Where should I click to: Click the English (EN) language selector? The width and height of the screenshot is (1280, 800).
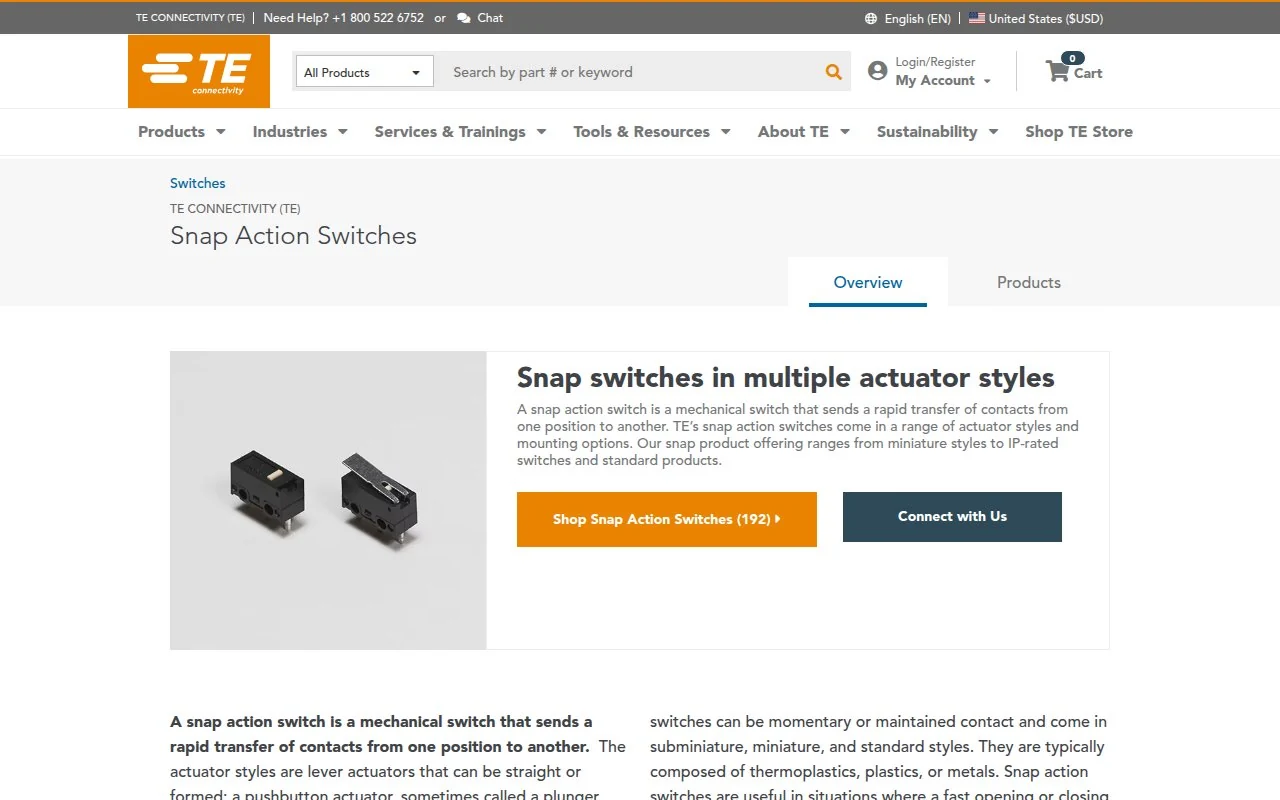coord(918,18)
